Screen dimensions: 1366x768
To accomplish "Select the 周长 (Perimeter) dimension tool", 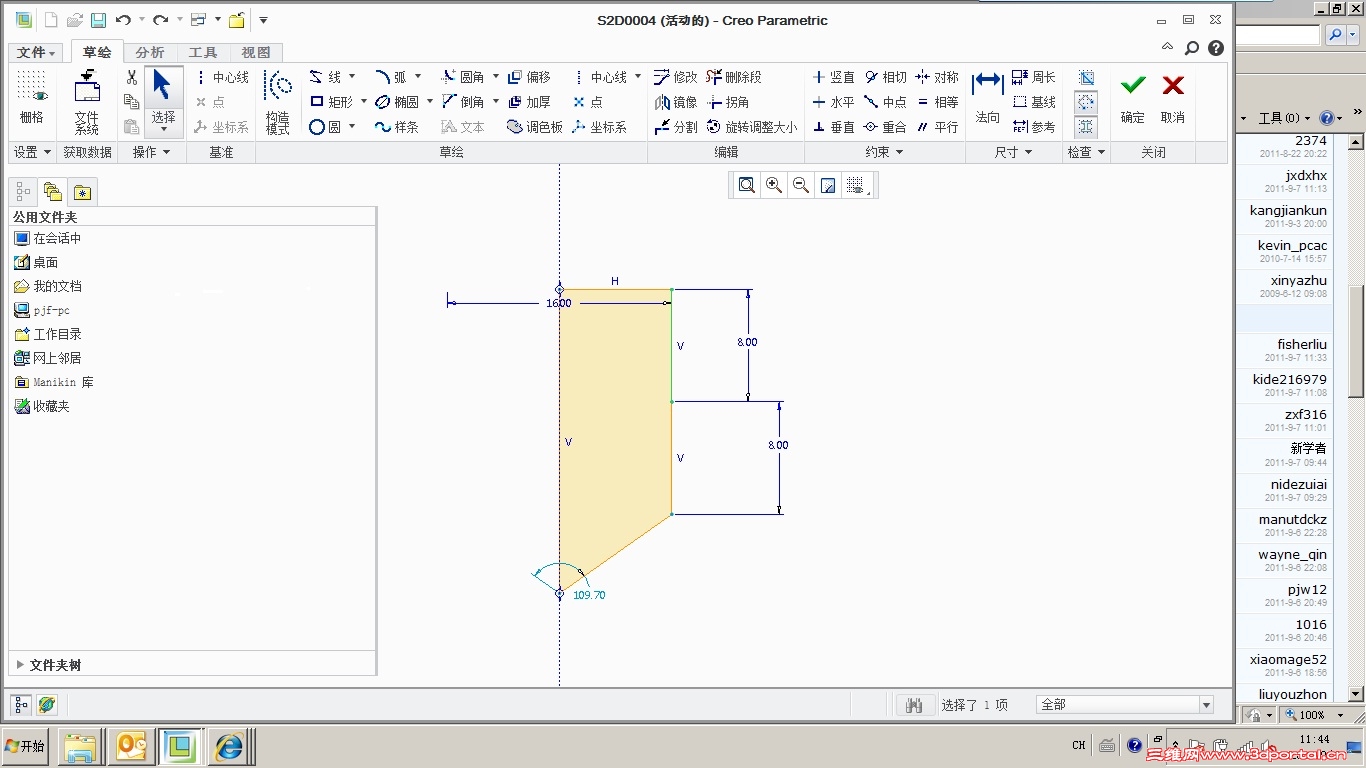I will point(1034,77).
